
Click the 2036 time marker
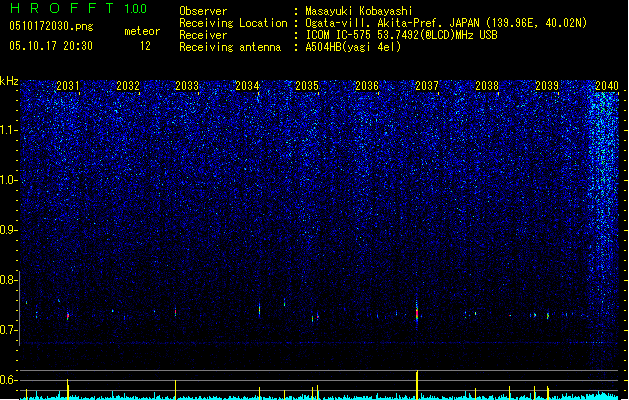pos(367,86)
